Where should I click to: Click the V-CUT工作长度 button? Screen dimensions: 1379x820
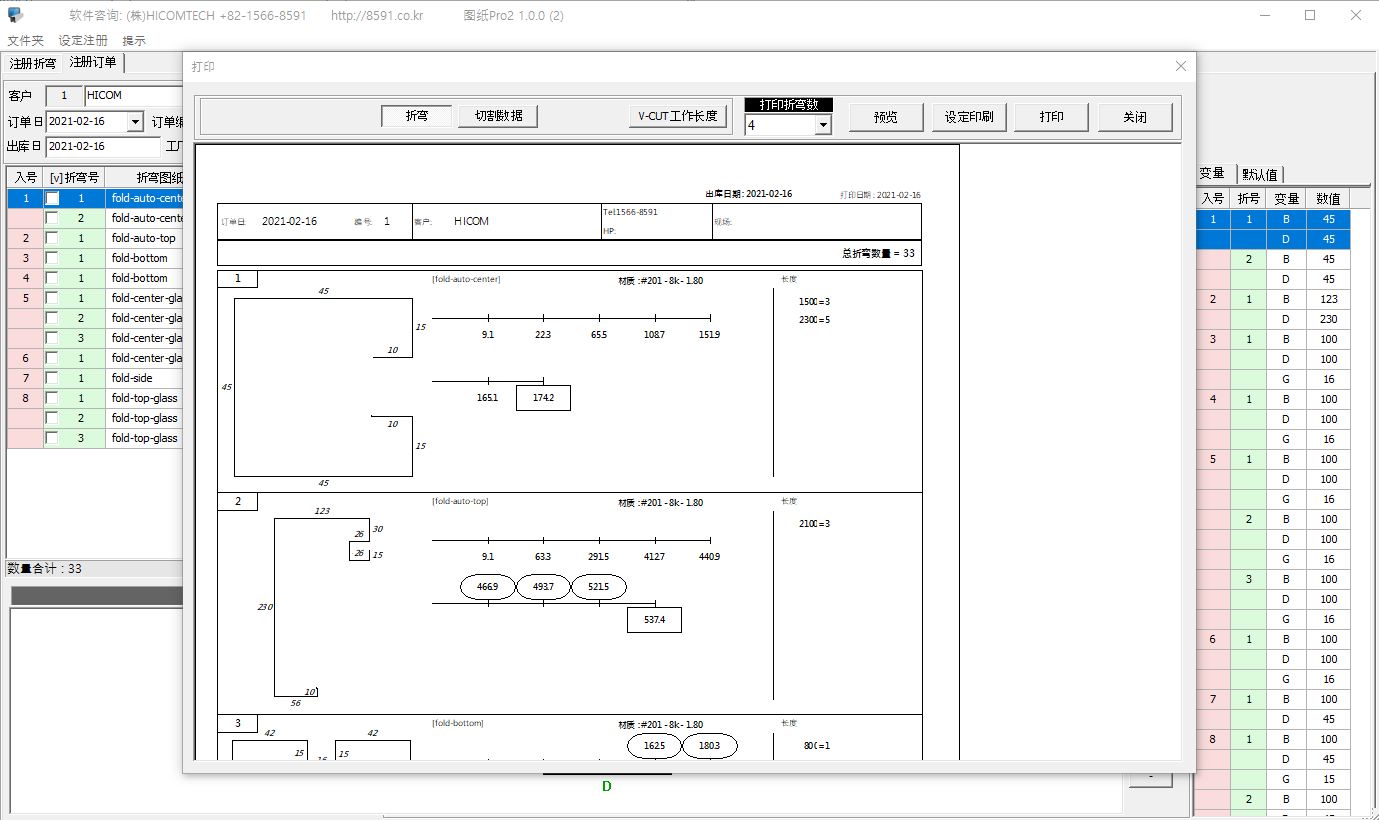click(677, 116)
